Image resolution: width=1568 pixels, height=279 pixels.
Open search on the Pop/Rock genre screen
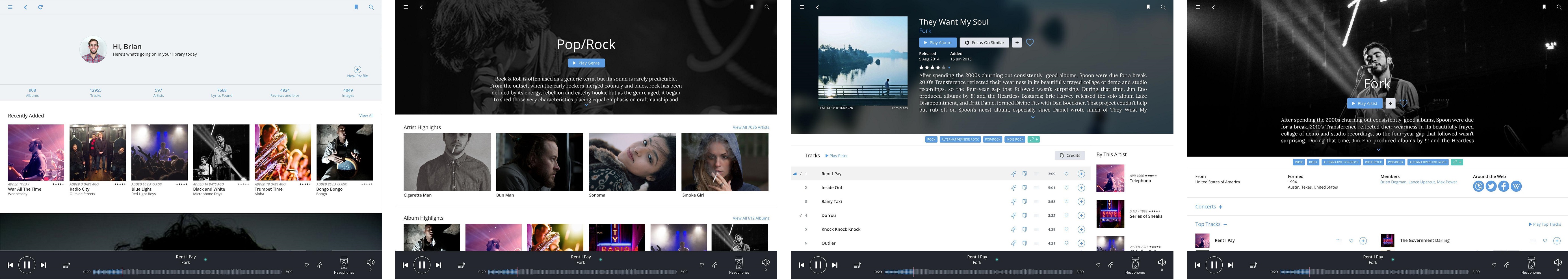click(767, 7)
